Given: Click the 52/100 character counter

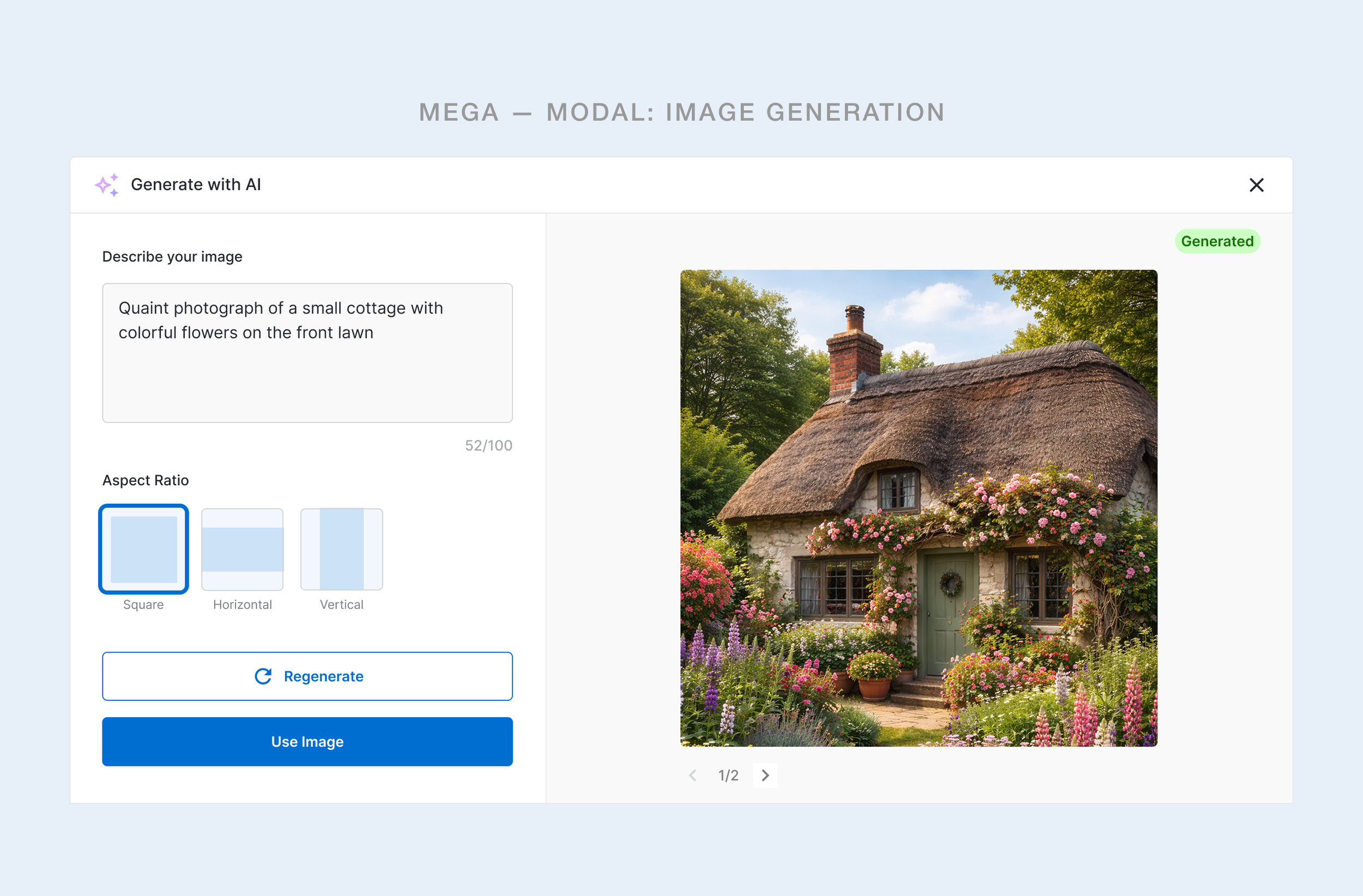Looking at the screenshot, I should 488,445.
